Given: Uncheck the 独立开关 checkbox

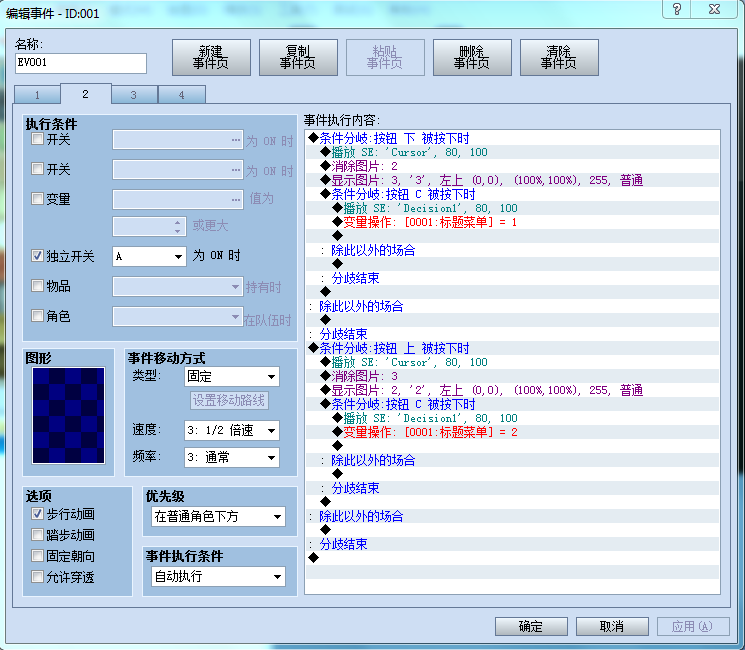Looking at the screenshot, I should [37, 256].
